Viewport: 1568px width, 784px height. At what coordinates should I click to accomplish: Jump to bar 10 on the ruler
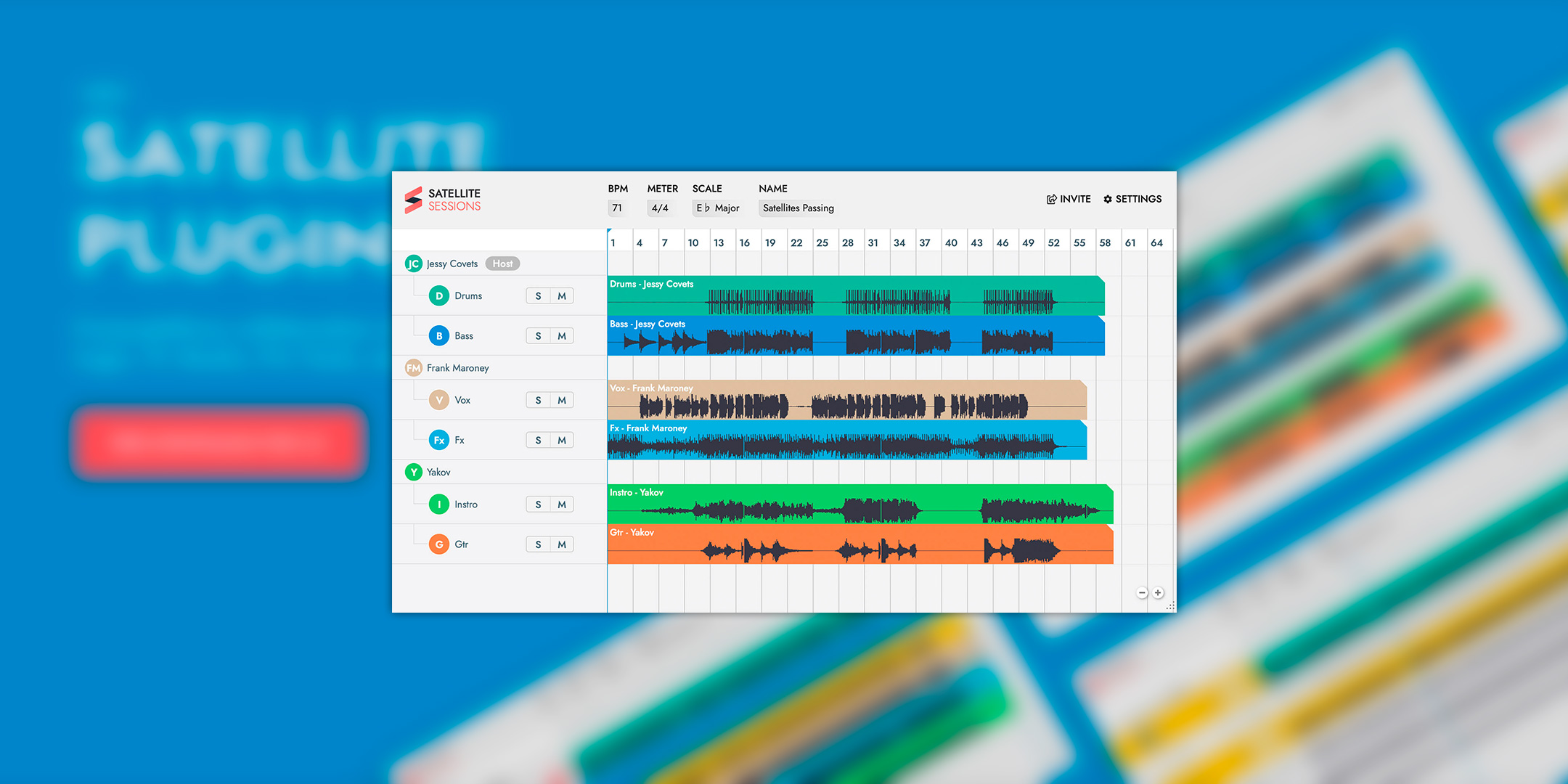coord(693,243)
